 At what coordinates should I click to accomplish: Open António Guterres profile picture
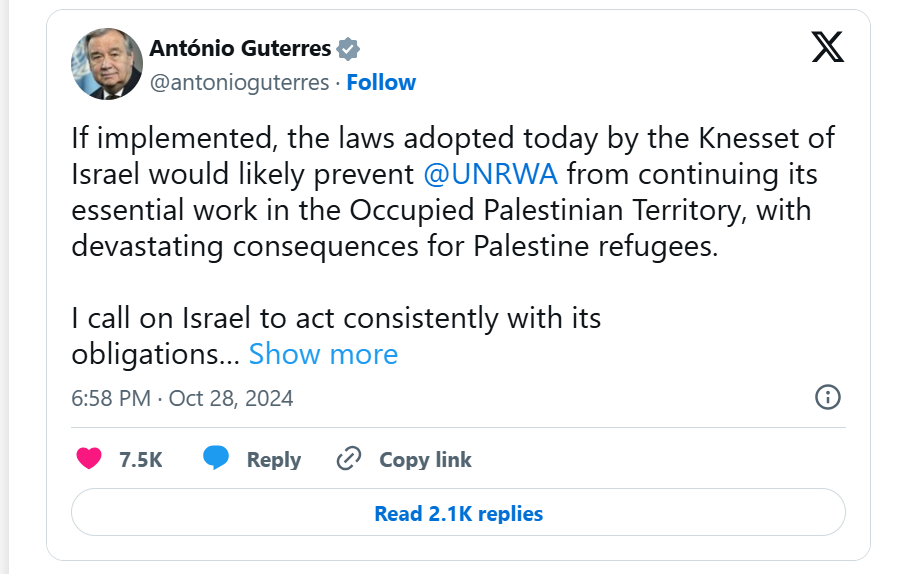(x=107, y=64)
